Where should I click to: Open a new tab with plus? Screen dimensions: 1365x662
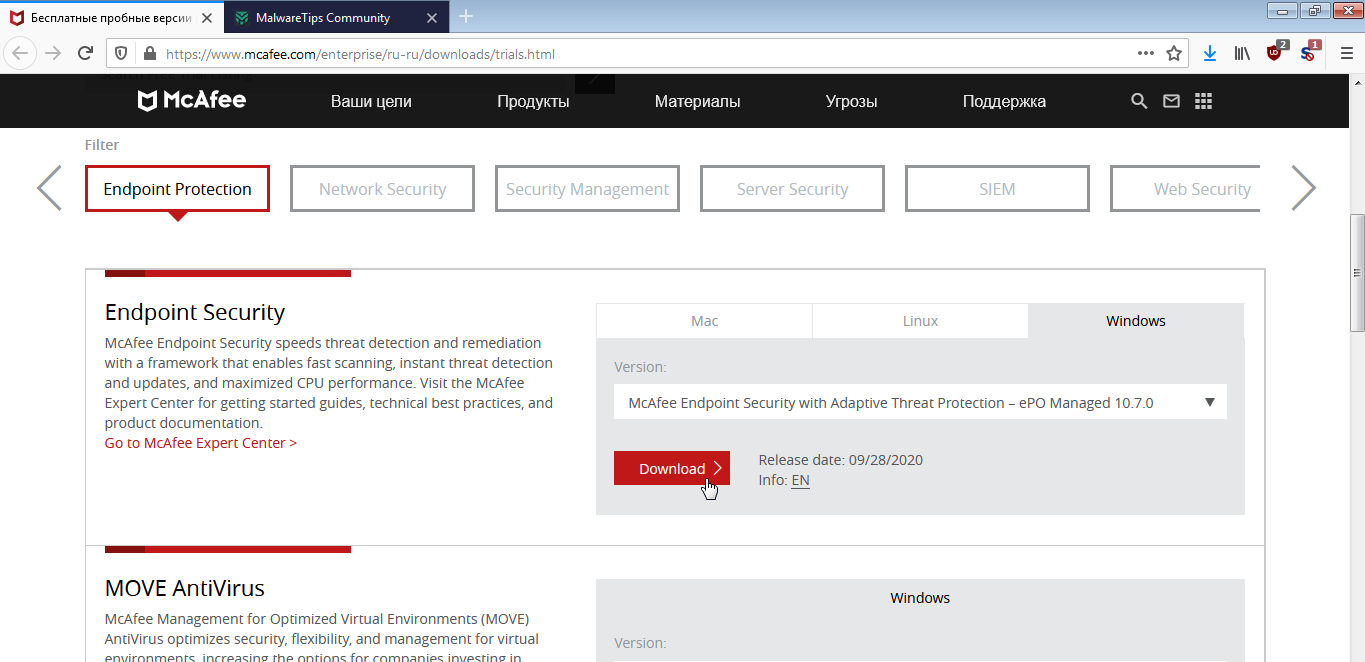click(466, 17)
